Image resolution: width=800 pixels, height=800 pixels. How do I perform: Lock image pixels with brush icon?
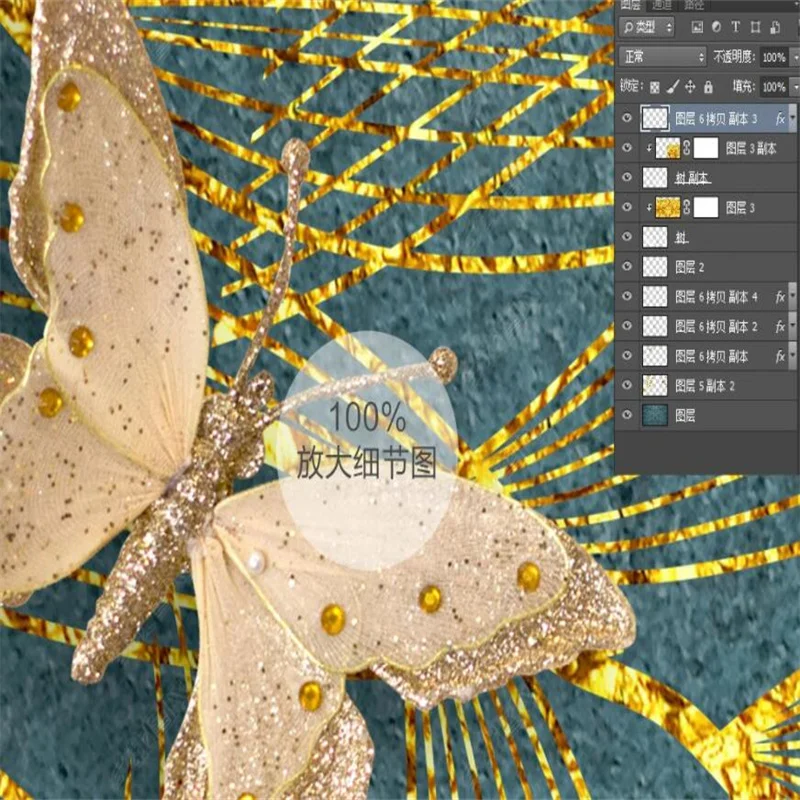(672, 87)
